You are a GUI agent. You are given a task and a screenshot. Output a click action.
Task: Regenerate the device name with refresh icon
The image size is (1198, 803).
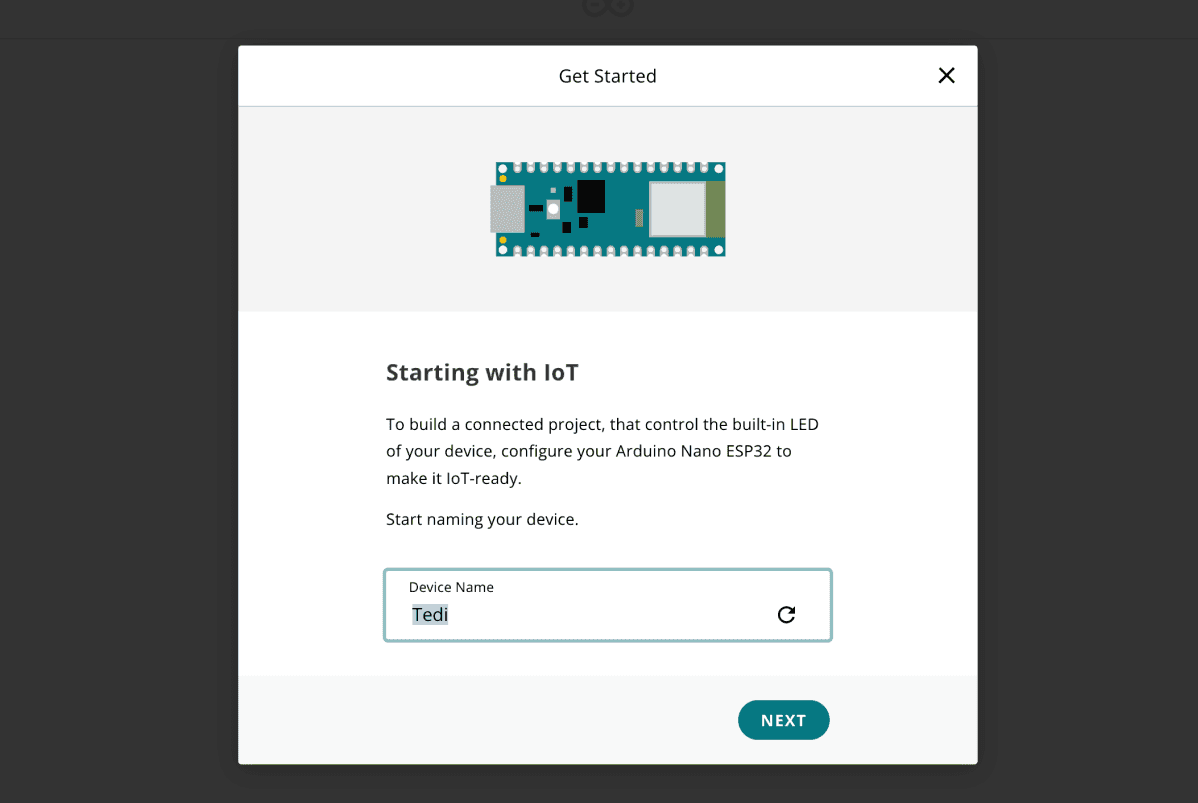point(786,615)
